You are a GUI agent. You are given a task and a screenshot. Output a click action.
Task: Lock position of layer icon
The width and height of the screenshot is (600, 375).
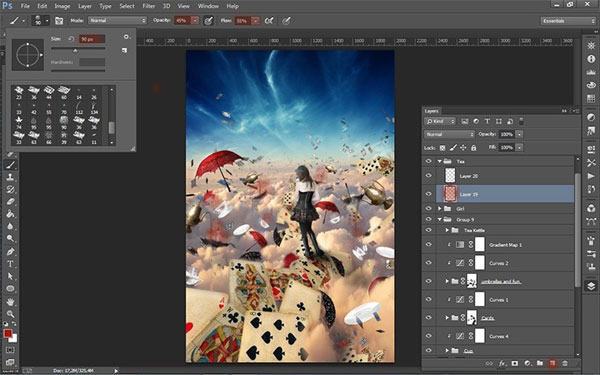click(463, 148)
